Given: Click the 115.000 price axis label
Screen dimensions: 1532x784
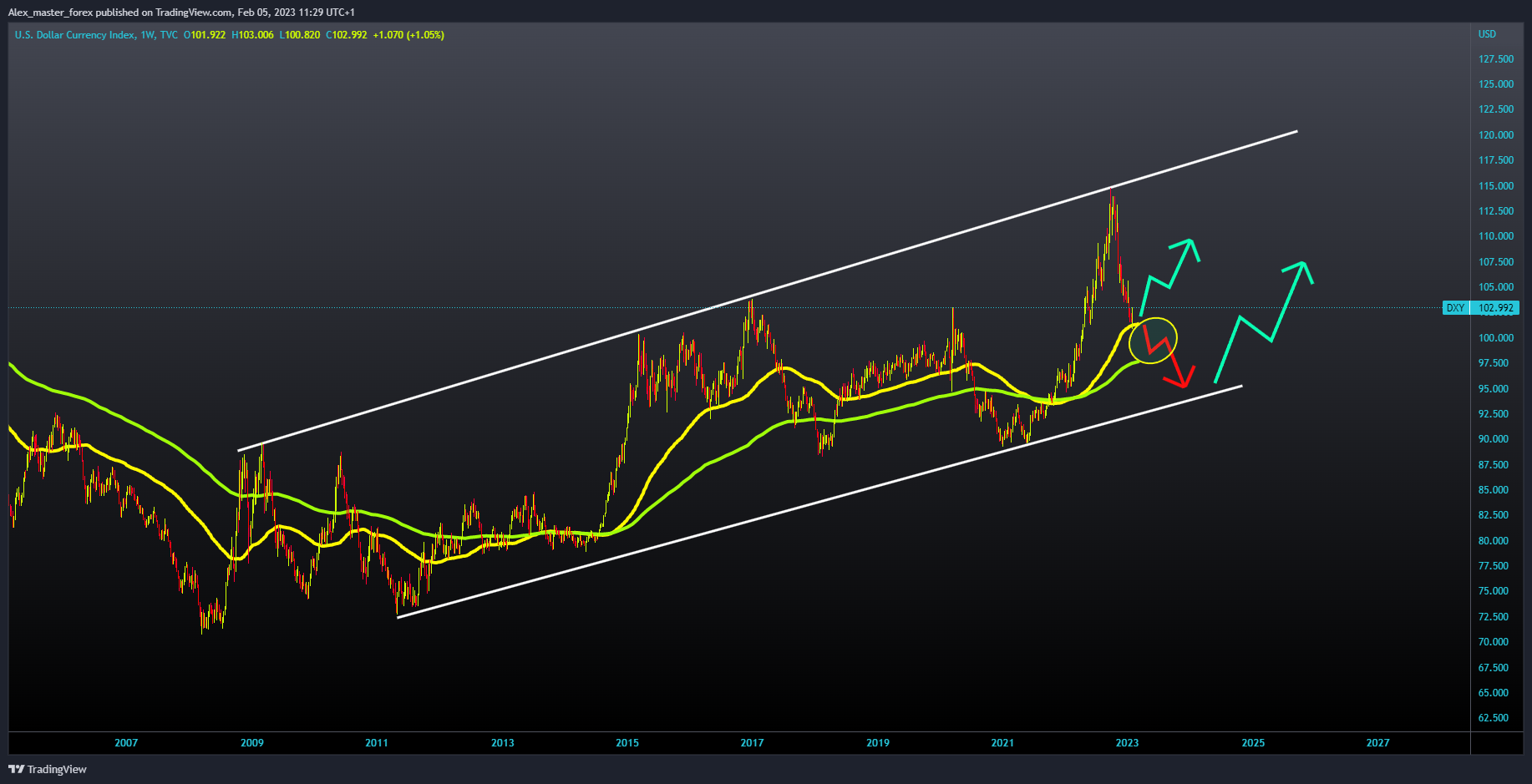Looking at the screenshot, I should pos(1496,186).
